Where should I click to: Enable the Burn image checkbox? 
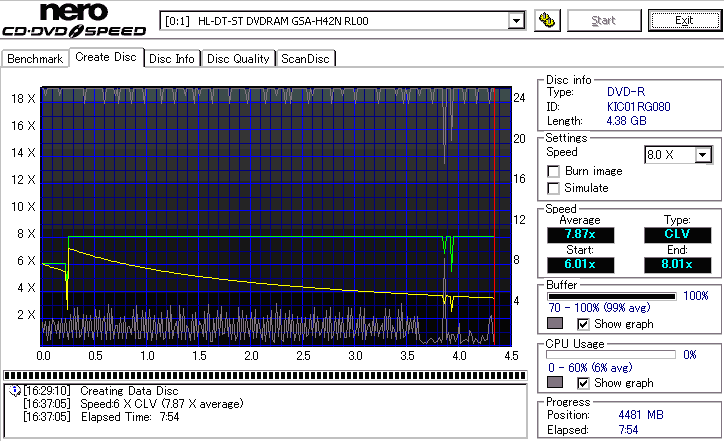(553, 171)
